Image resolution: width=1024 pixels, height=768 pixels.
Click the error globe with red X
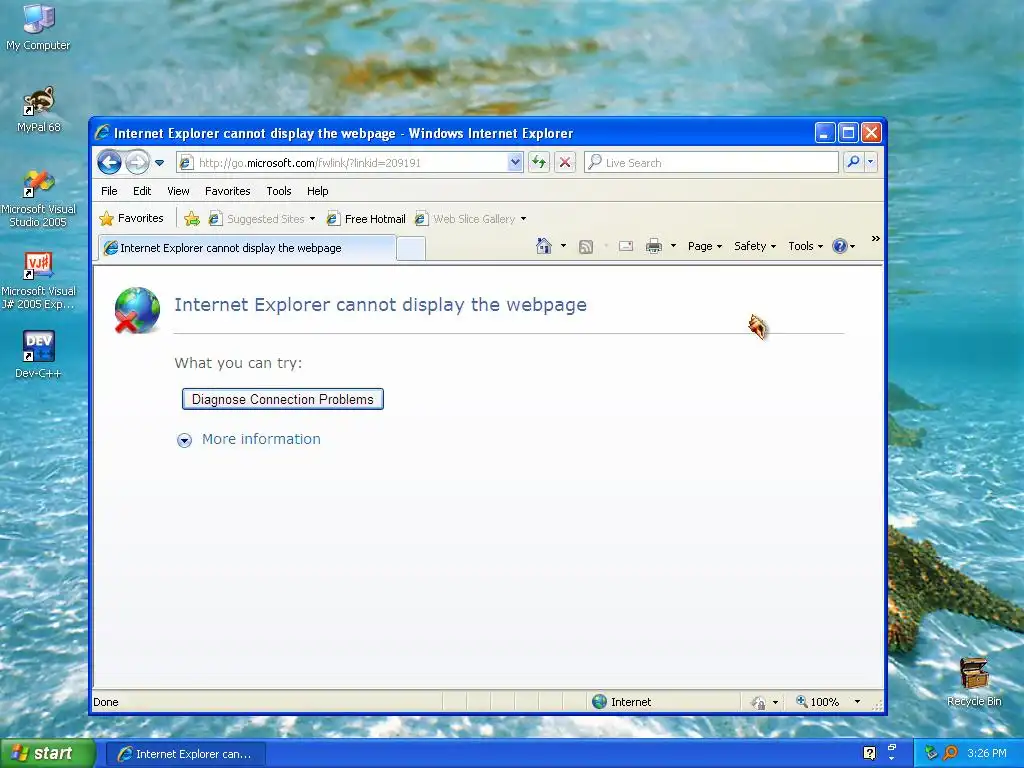[x=137, y=310]
